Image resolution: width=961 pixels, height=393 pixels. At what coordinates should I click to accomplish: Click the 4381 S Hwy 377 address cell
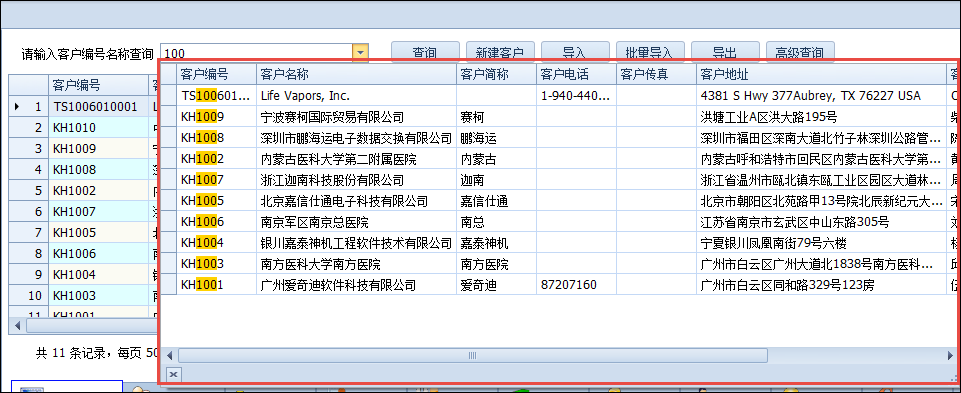tap(821, 96)
